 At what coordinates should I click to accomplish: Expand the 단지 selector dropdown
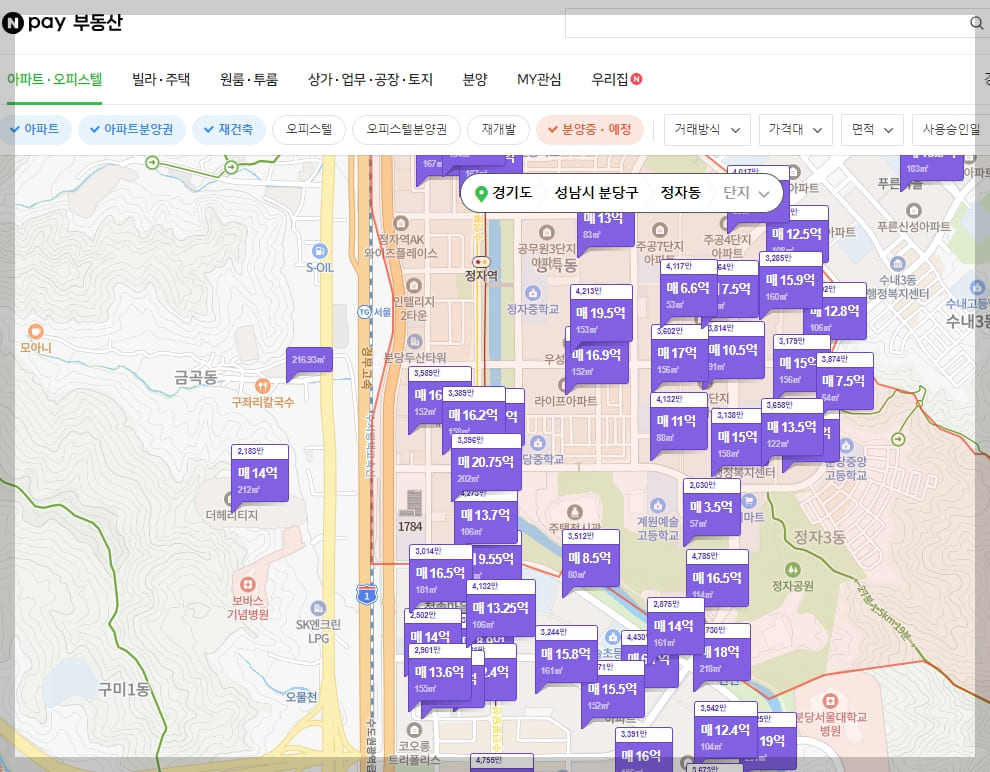pyautogui.click(x=746, y=193)
